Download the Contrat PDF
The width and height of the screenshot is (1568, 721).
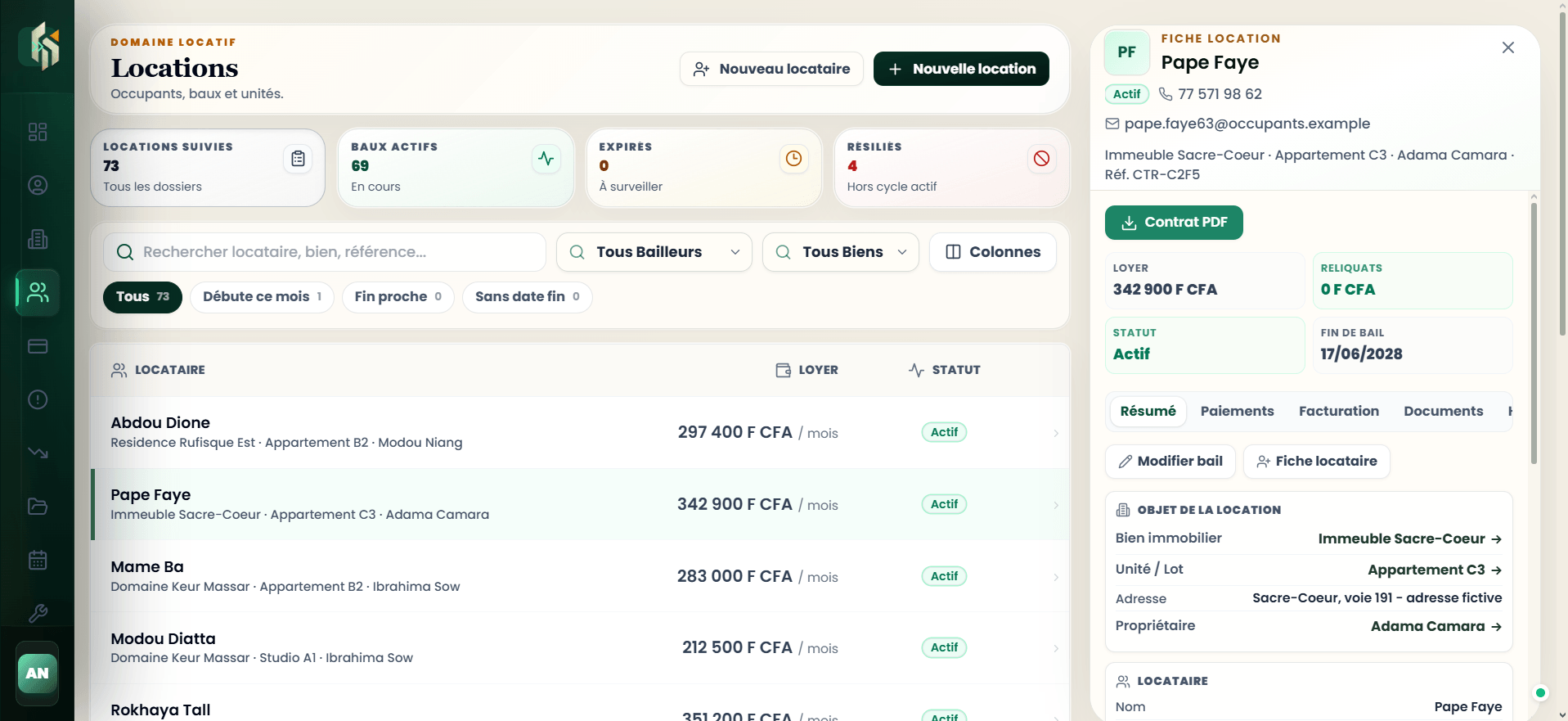[x=1174, y=223]
